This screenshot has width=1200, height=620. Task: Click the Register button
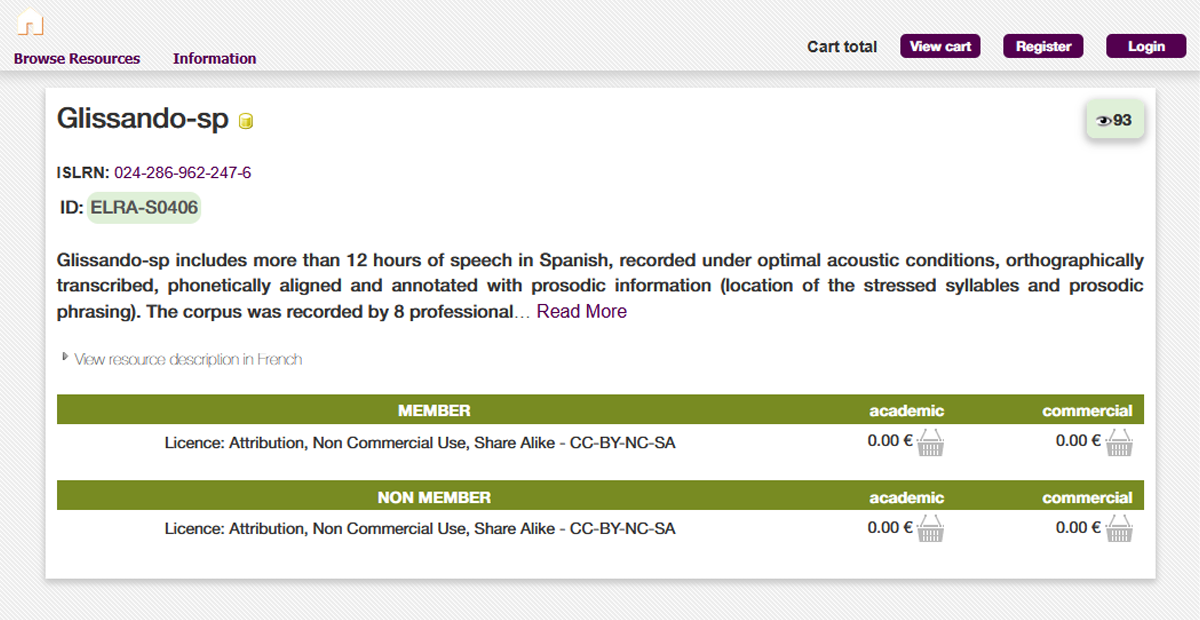[x=1043, y=46]
